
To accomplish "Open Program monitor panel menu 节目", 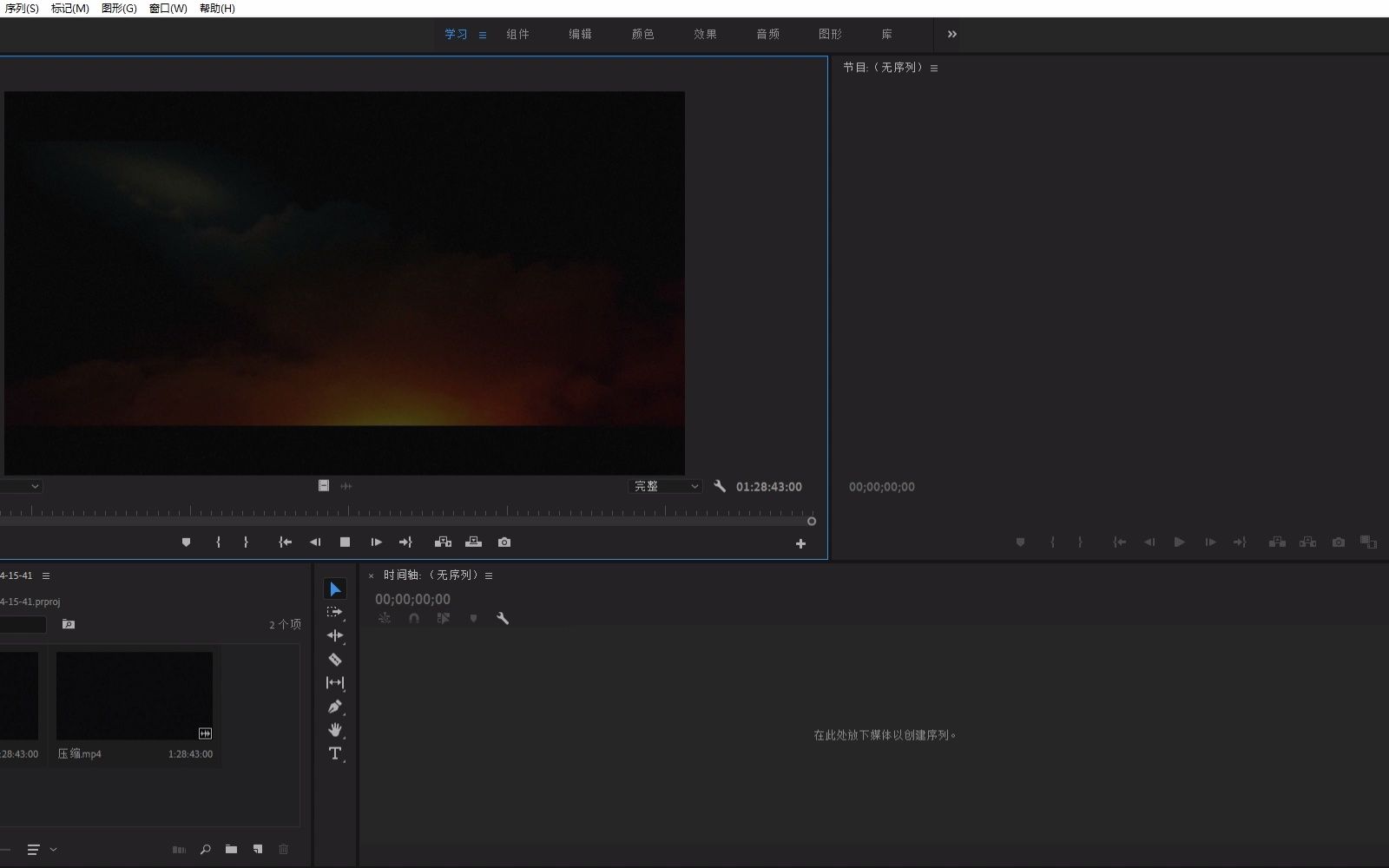I will click(934, 68).
